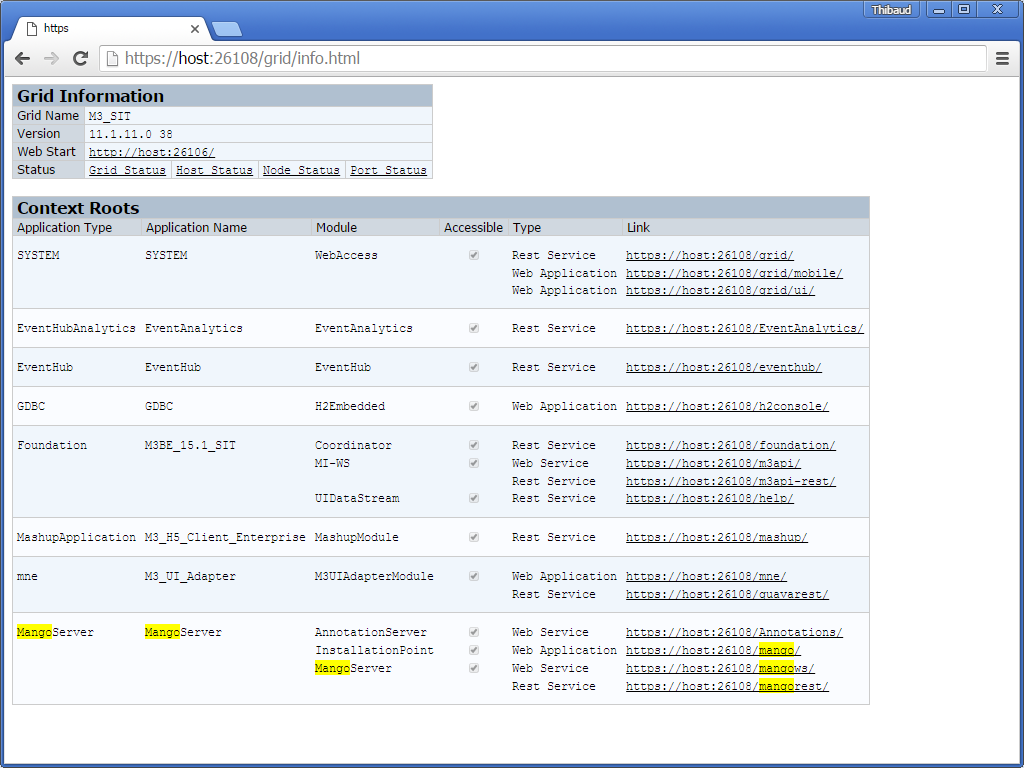This screenshot has width=1024, height=768.
Task: Open the h2console web application link
Action: click(x=727, y=406)
